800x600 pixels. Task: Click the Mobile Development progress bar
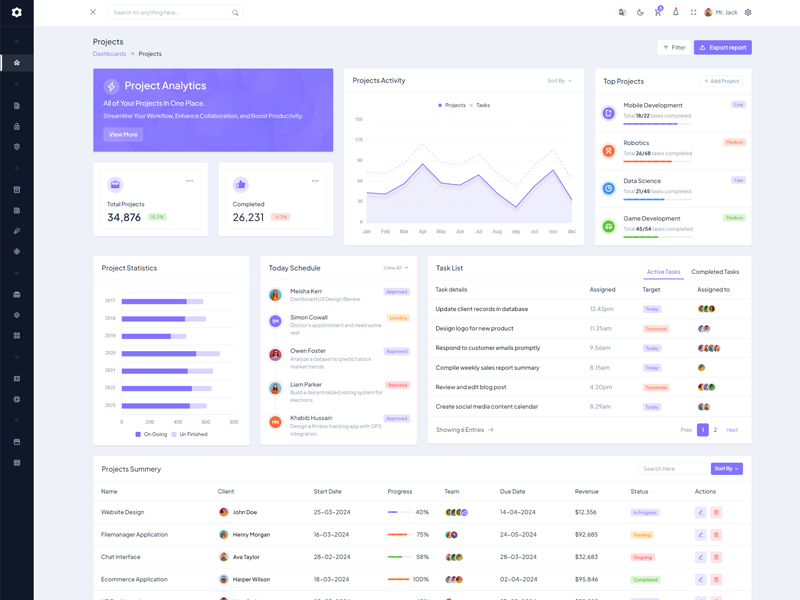[x=657, y=123]
